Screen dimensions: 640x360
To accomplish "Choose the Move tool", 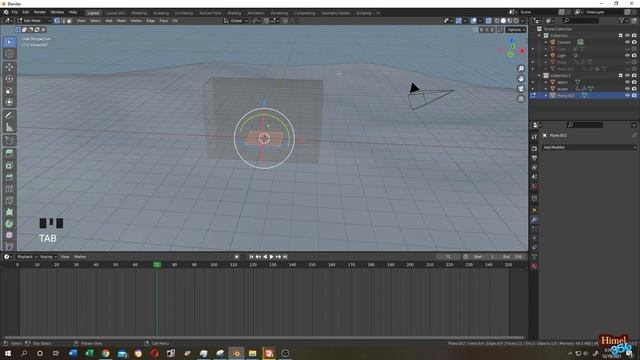I will tap(9, 67).
